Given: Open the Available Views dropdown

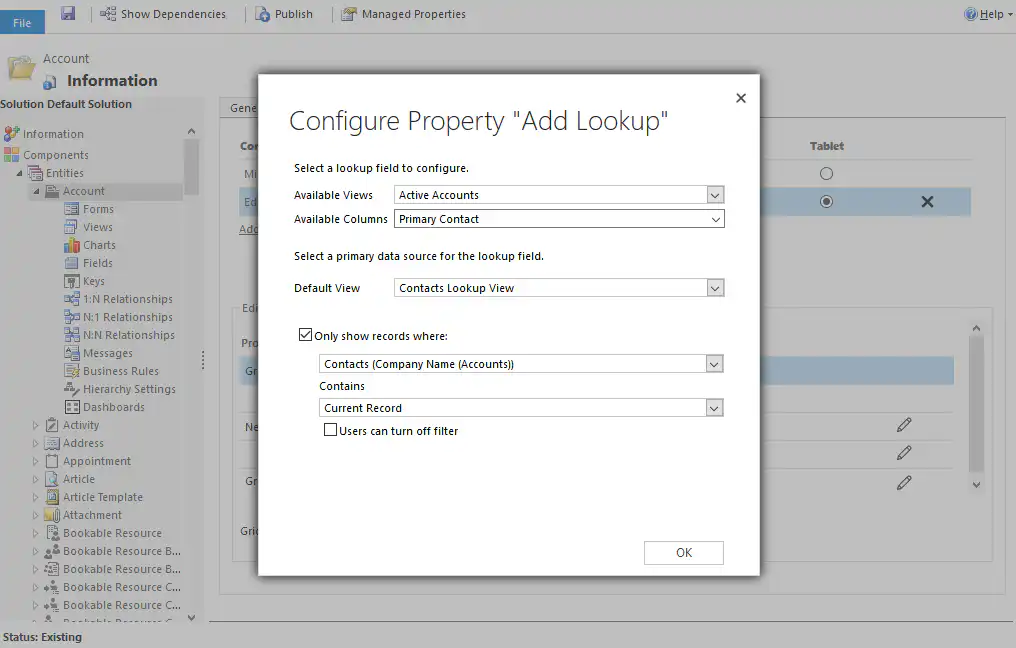Looking at the screenshot, I should coord(714,195).
